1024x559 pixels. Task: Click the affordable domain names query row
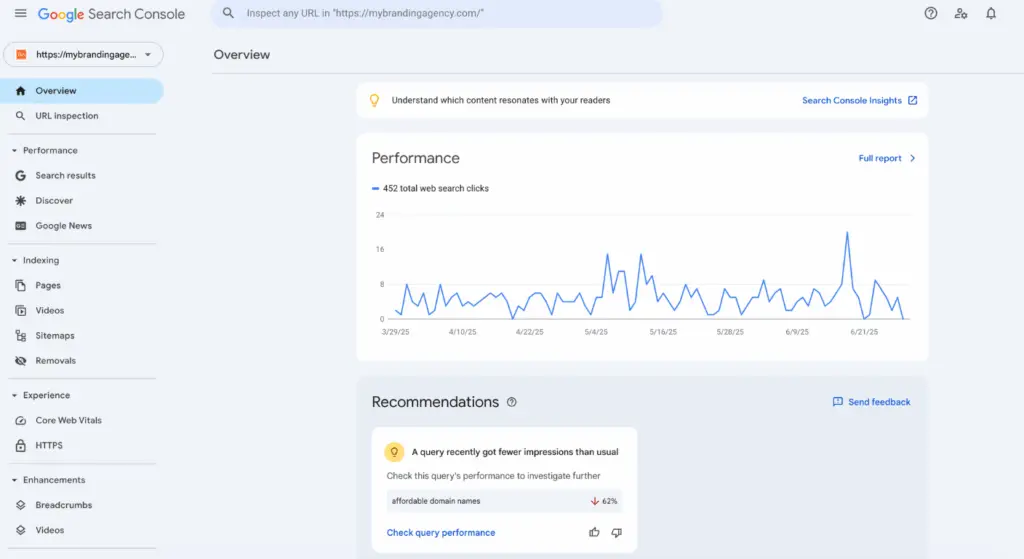tap(504, 501)
